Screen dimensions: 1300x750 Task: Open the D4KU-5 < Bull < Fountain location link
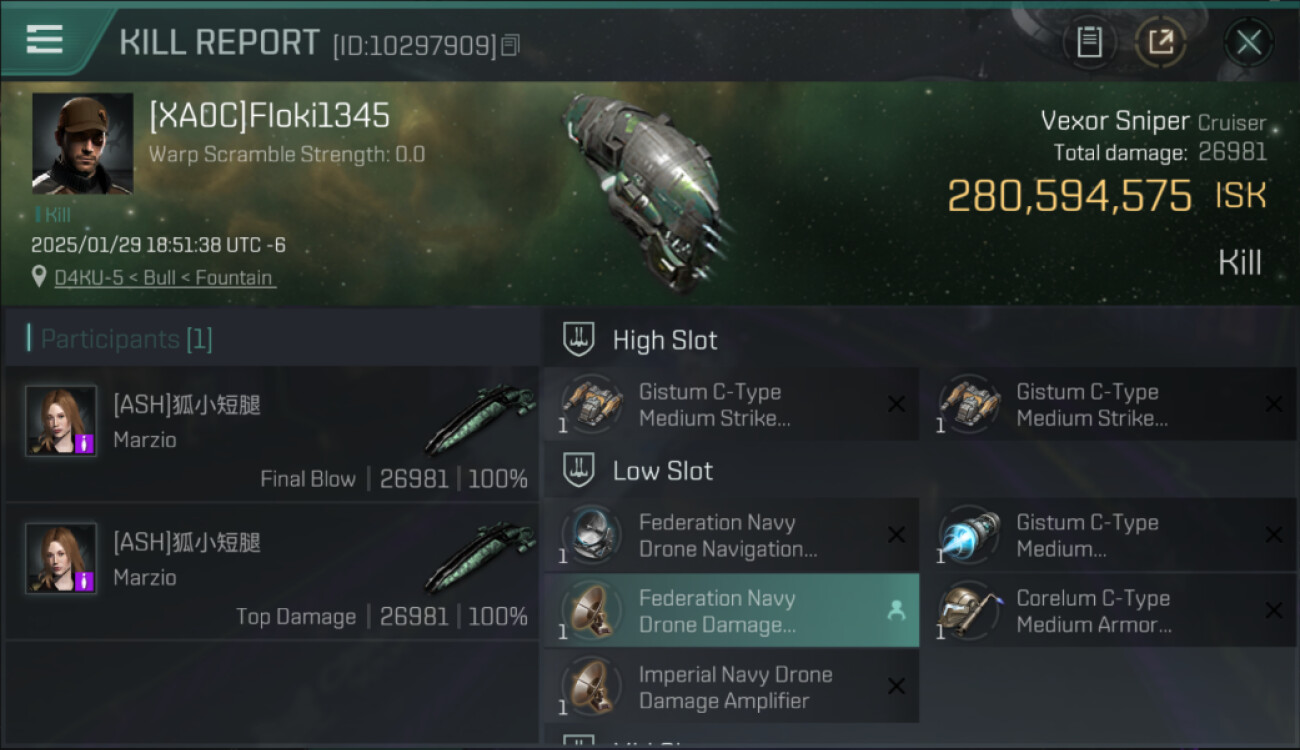165,278
